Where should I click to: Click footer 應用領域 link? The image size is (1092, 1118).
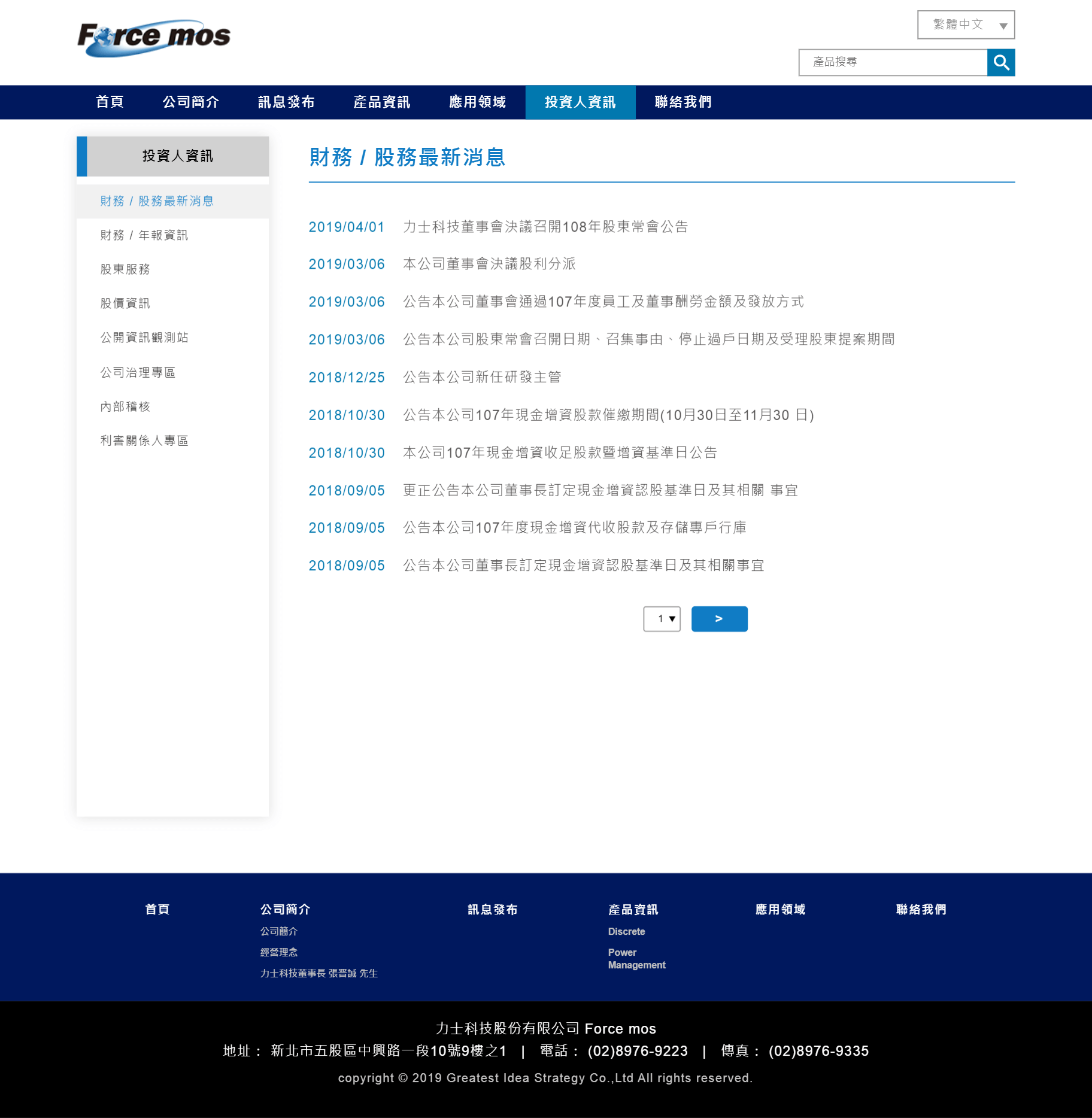pyautogui.click(x=780, y=910)
